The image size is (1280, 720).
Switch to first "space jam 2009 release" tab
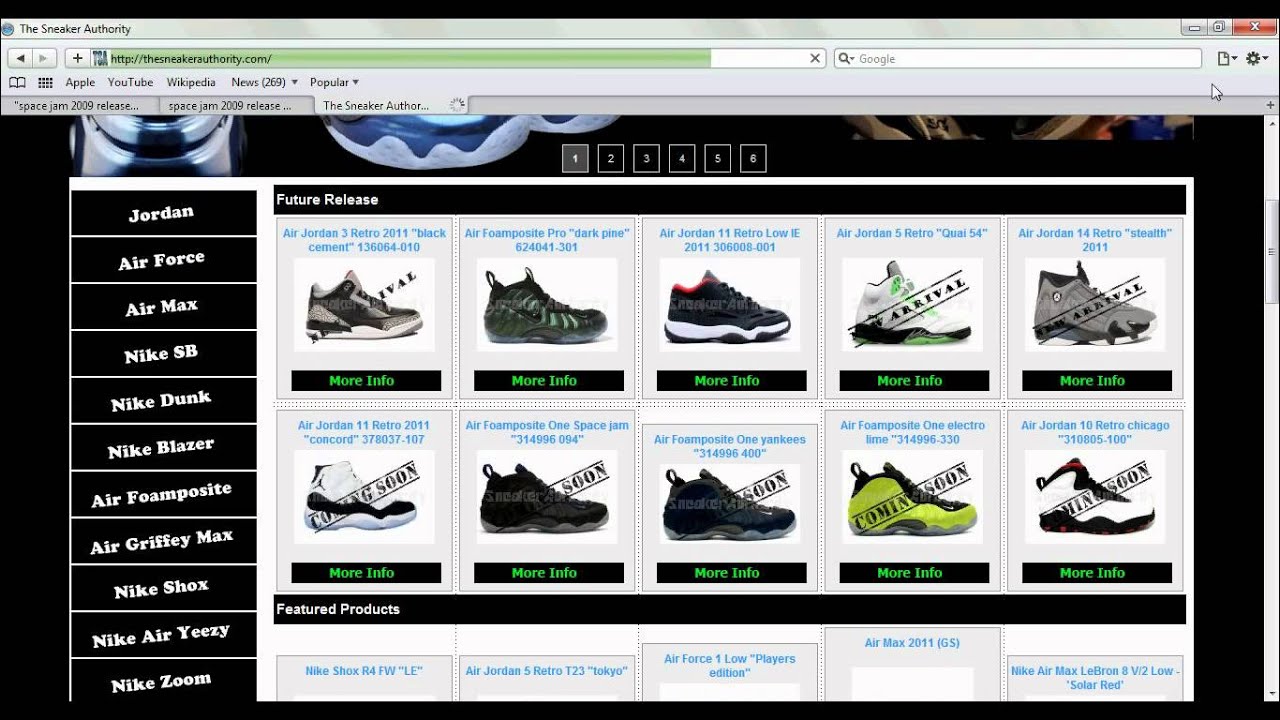pos(78,105)
